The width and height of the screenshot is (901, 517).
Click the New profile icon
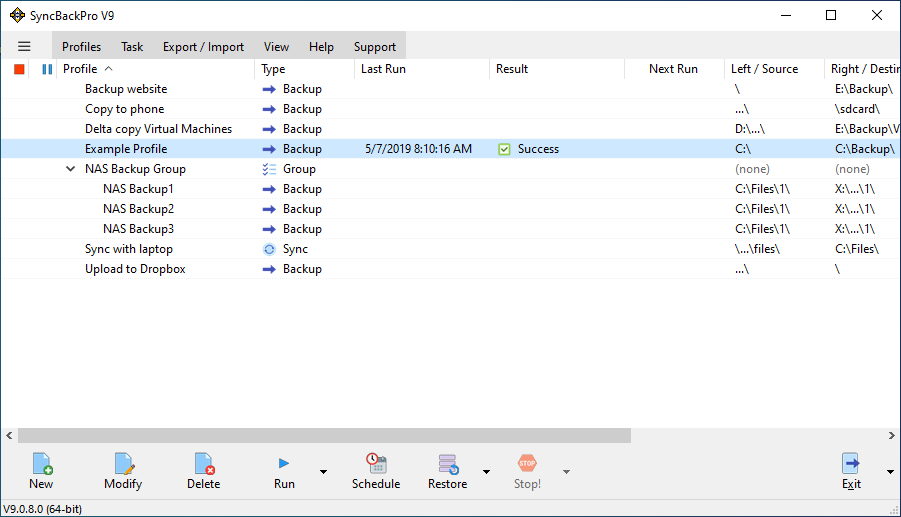pos(42,464)
